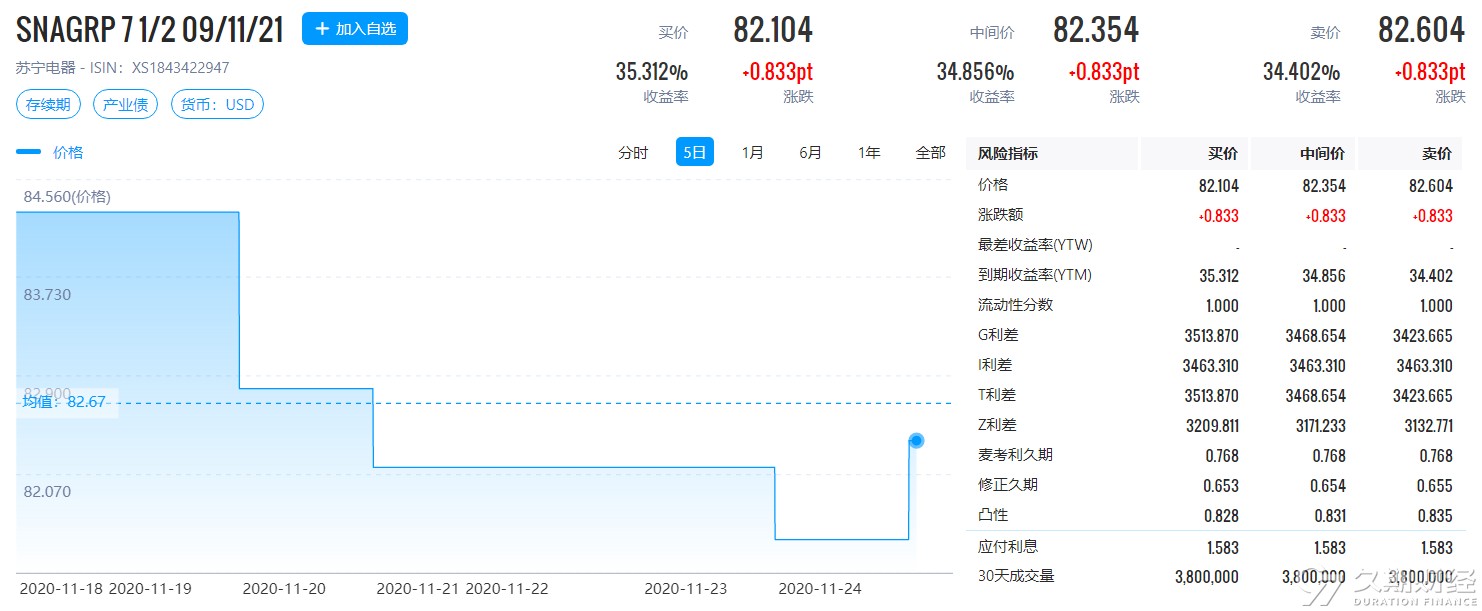Click the 产业债 tag
Viewport: 1482px width, 611px height.
125,105
